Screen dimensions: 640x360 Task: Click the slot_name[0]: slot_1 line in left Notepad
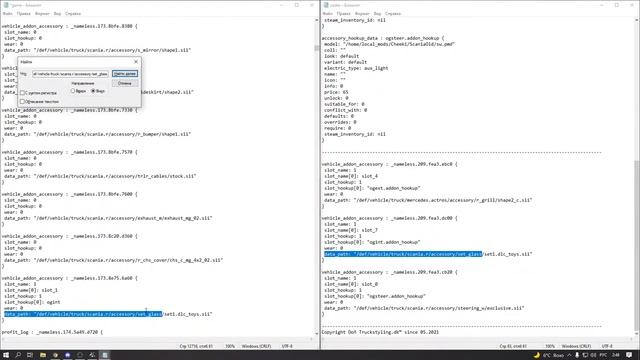[x=31, y=290]
